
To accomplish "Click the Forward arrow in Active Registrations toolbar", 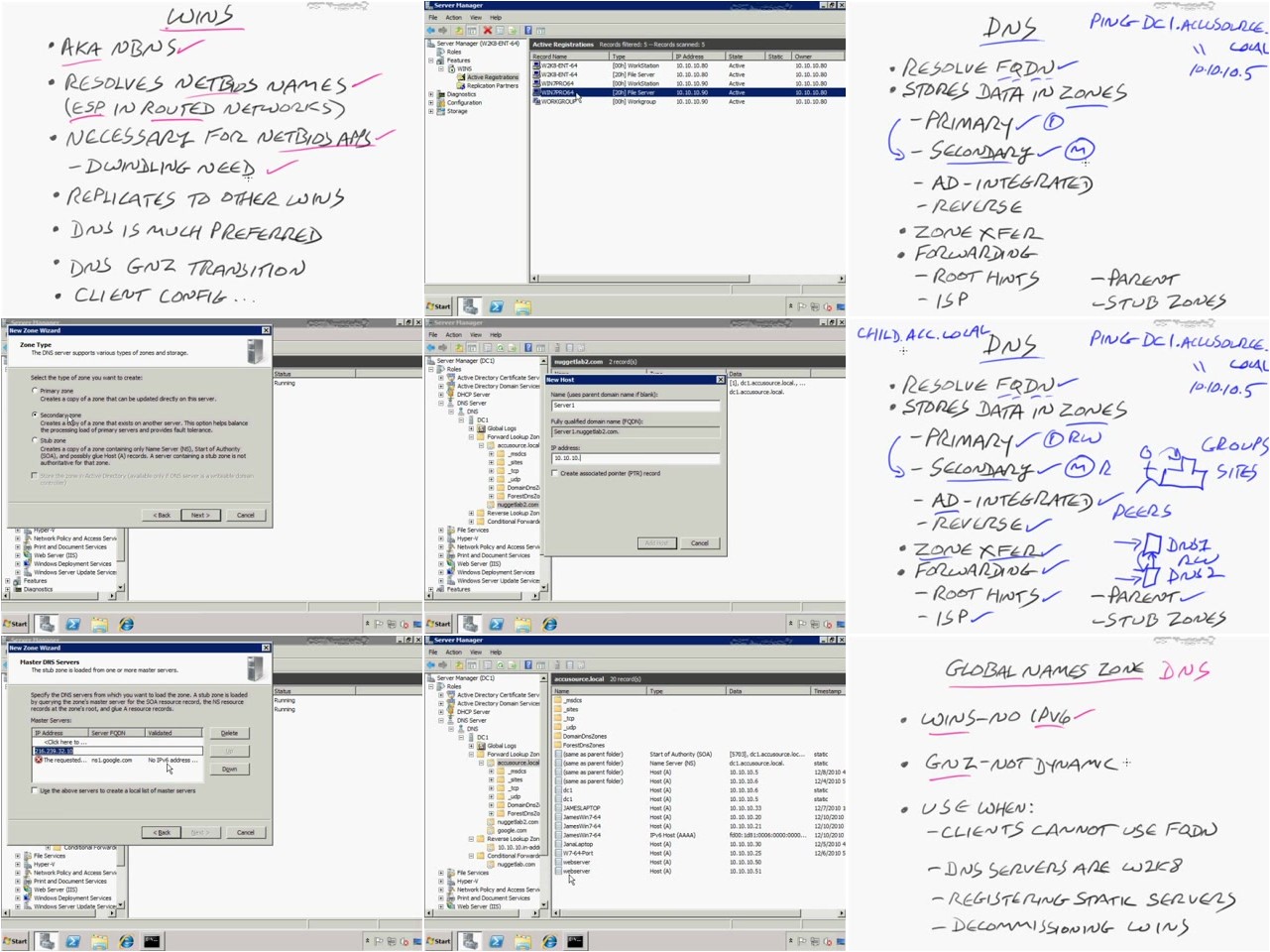I will click(x=443, y=30).
